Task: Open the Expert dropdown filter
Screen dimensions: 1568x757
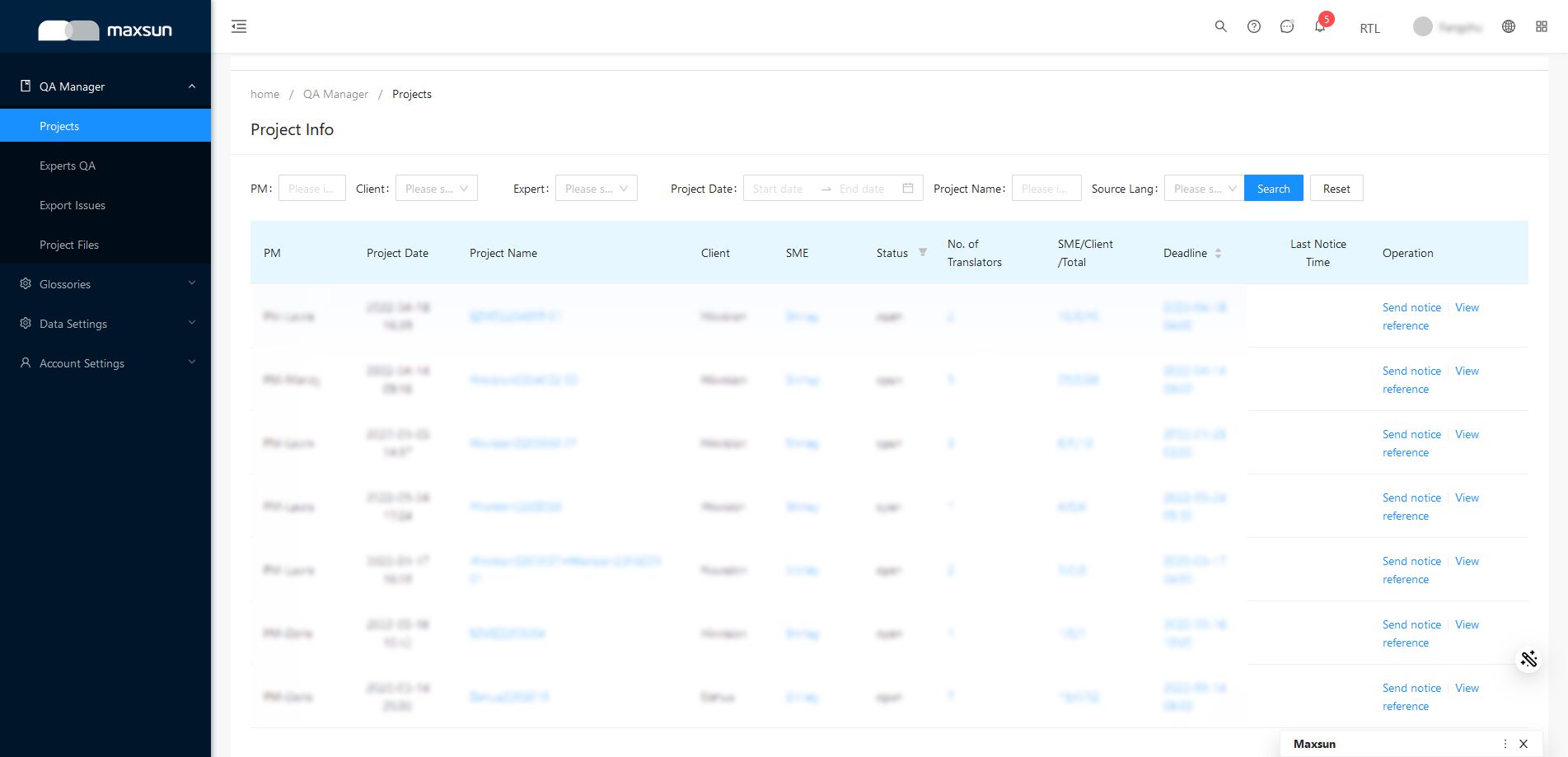Action: 596,189
